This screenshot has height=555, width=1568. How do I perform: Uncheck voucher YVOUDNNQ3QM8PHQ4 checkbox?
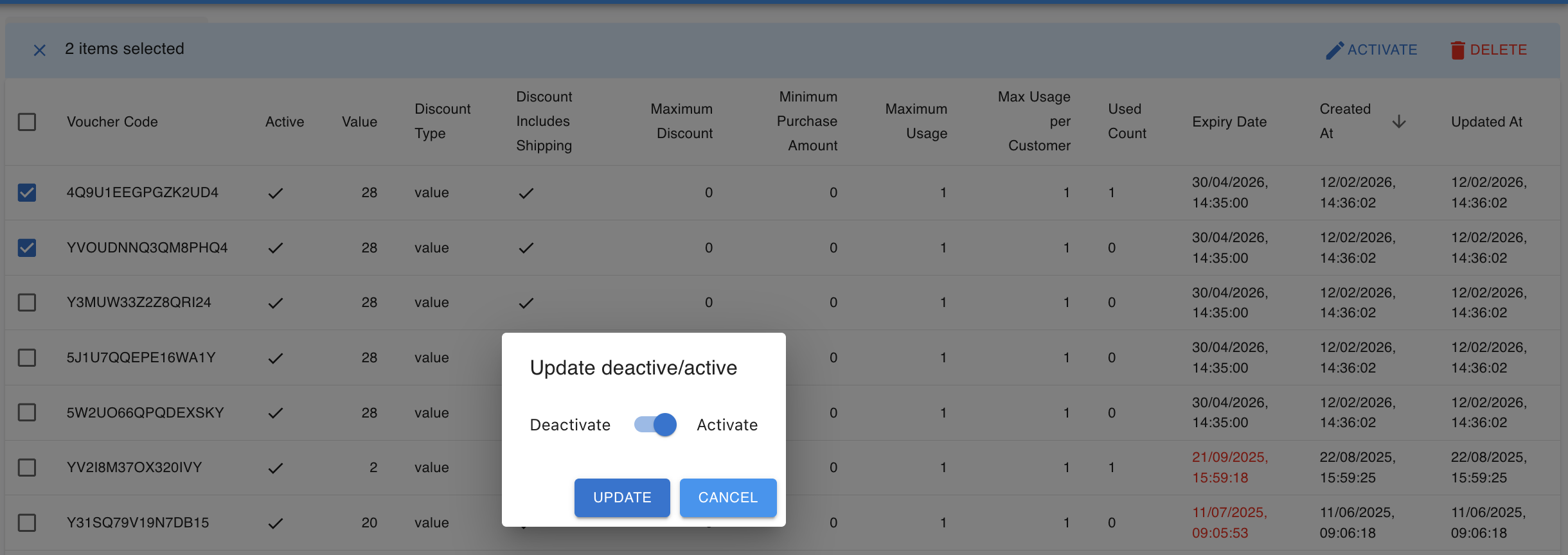27,248
